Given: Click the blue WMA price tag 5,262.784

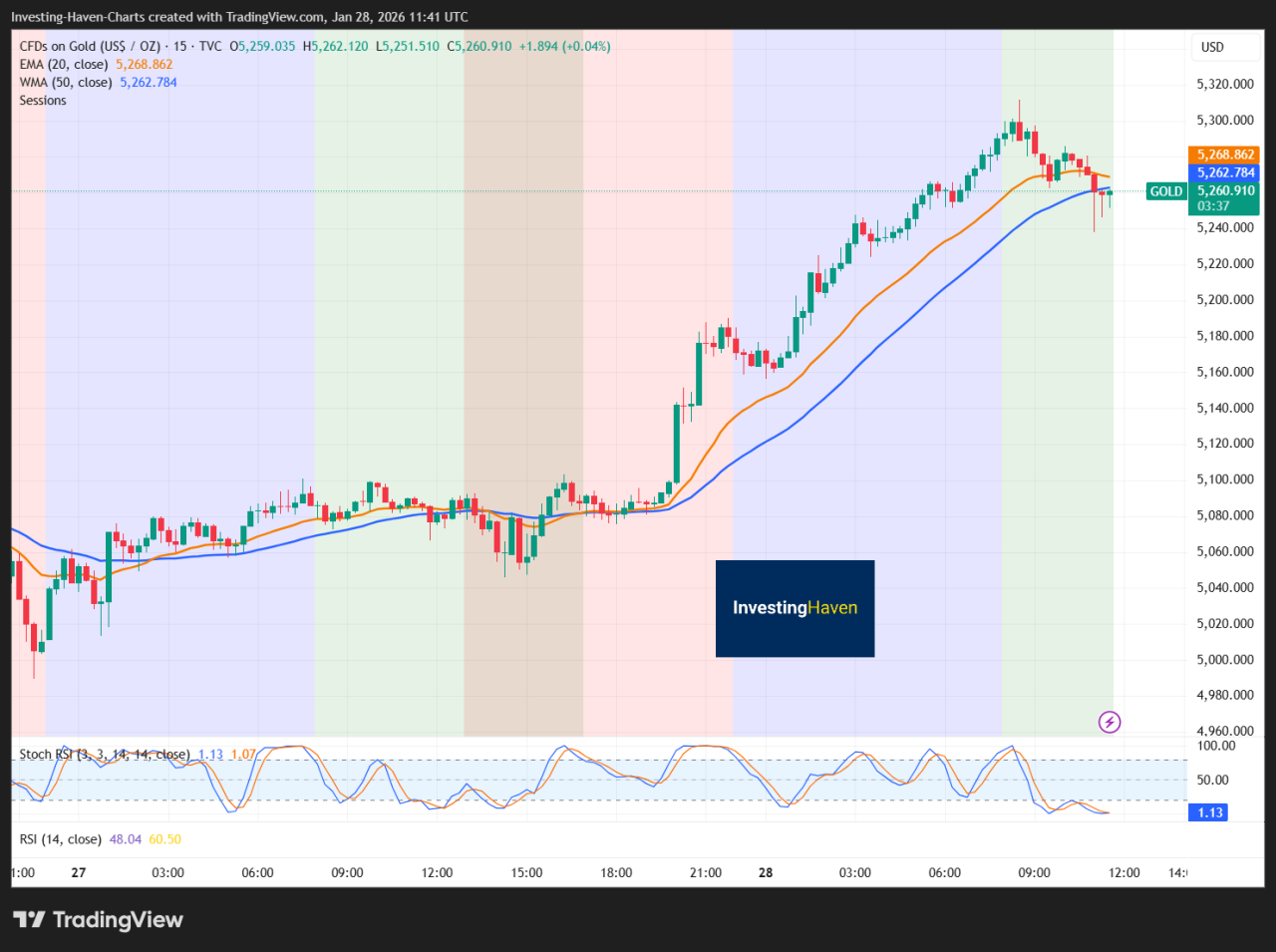Looking at the screenshot, I should 1223,171.
